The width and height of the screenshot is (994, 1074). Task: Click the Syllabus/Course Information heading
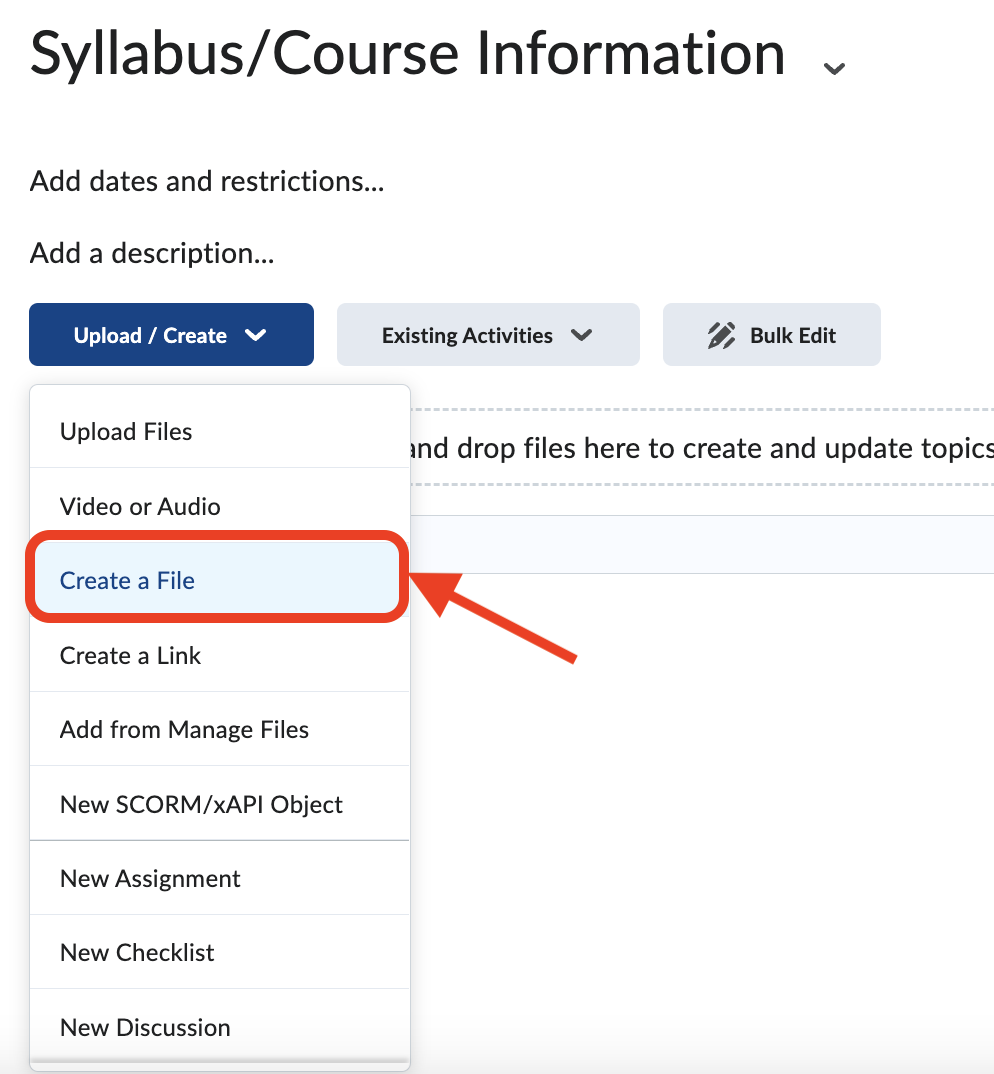[406, 54]
